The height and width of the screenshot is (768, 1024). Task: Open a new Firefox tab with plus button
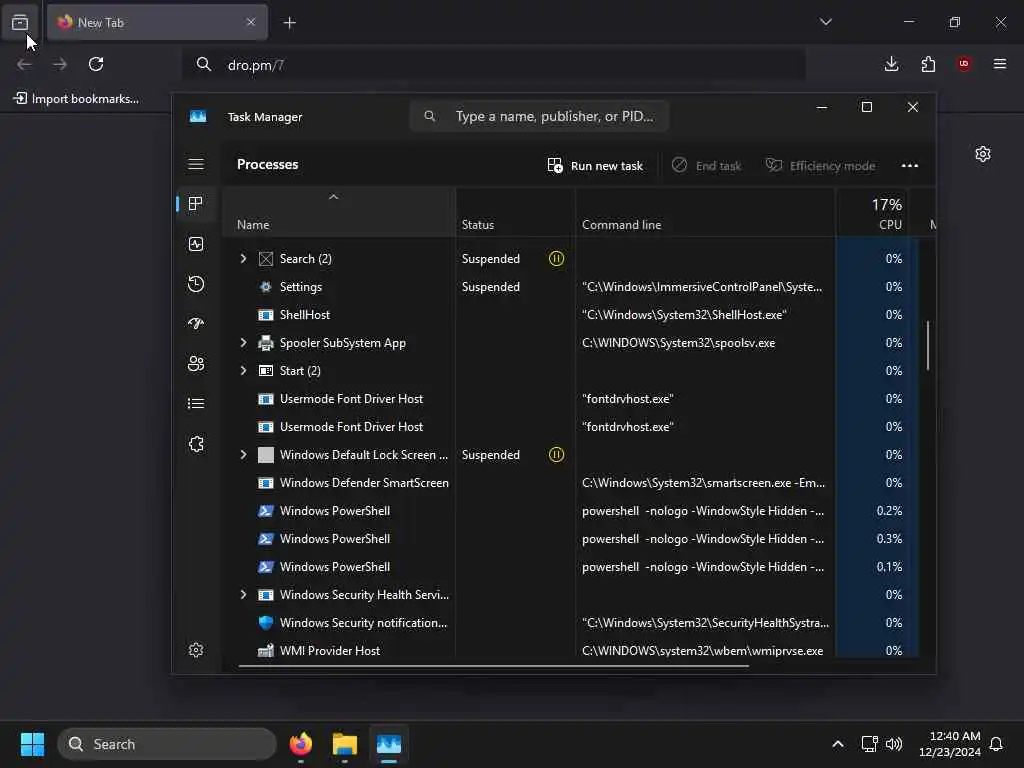point(289,23)
